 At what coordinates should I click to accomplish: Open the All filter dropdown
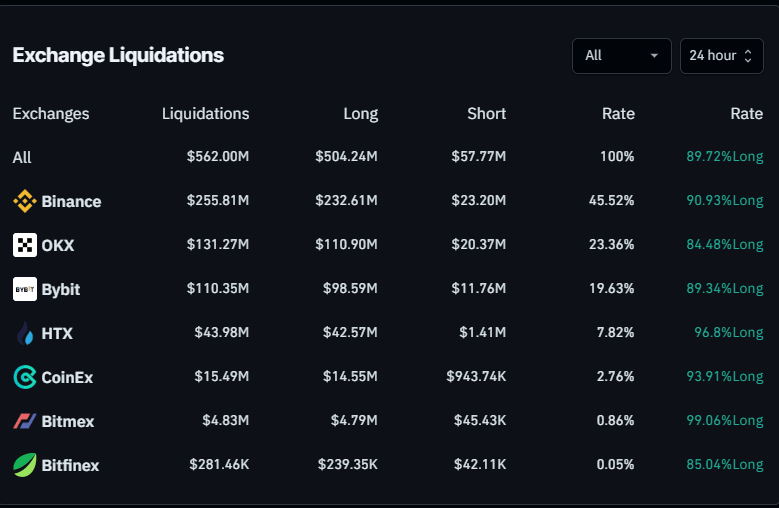coord(621,56)
